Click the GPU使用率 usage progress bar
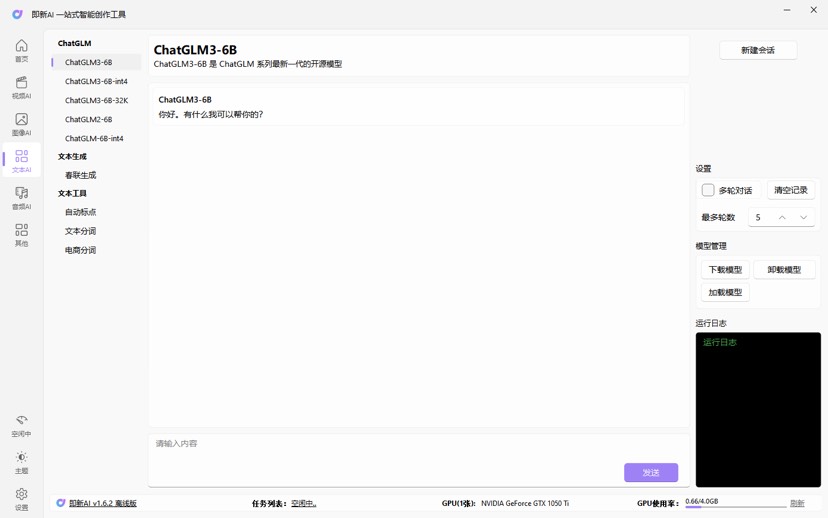The image size is (828, 518). (736, 507)
